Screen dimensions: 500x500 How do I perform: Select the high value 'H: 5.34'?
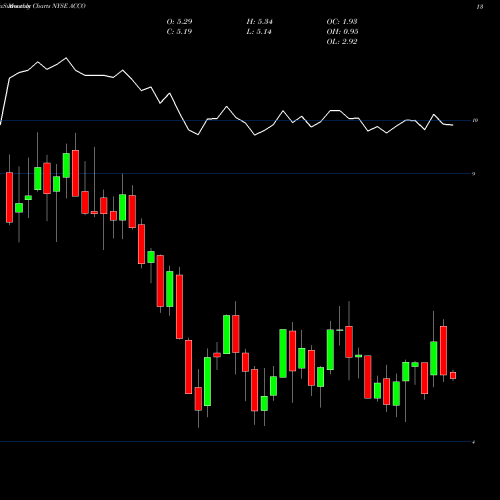259,22
